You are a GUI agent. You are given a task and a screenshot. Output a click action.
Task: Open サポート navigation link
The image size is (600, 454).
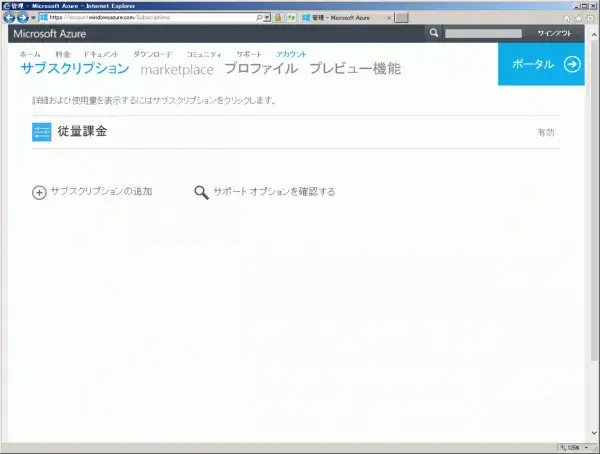coord(249,54)
